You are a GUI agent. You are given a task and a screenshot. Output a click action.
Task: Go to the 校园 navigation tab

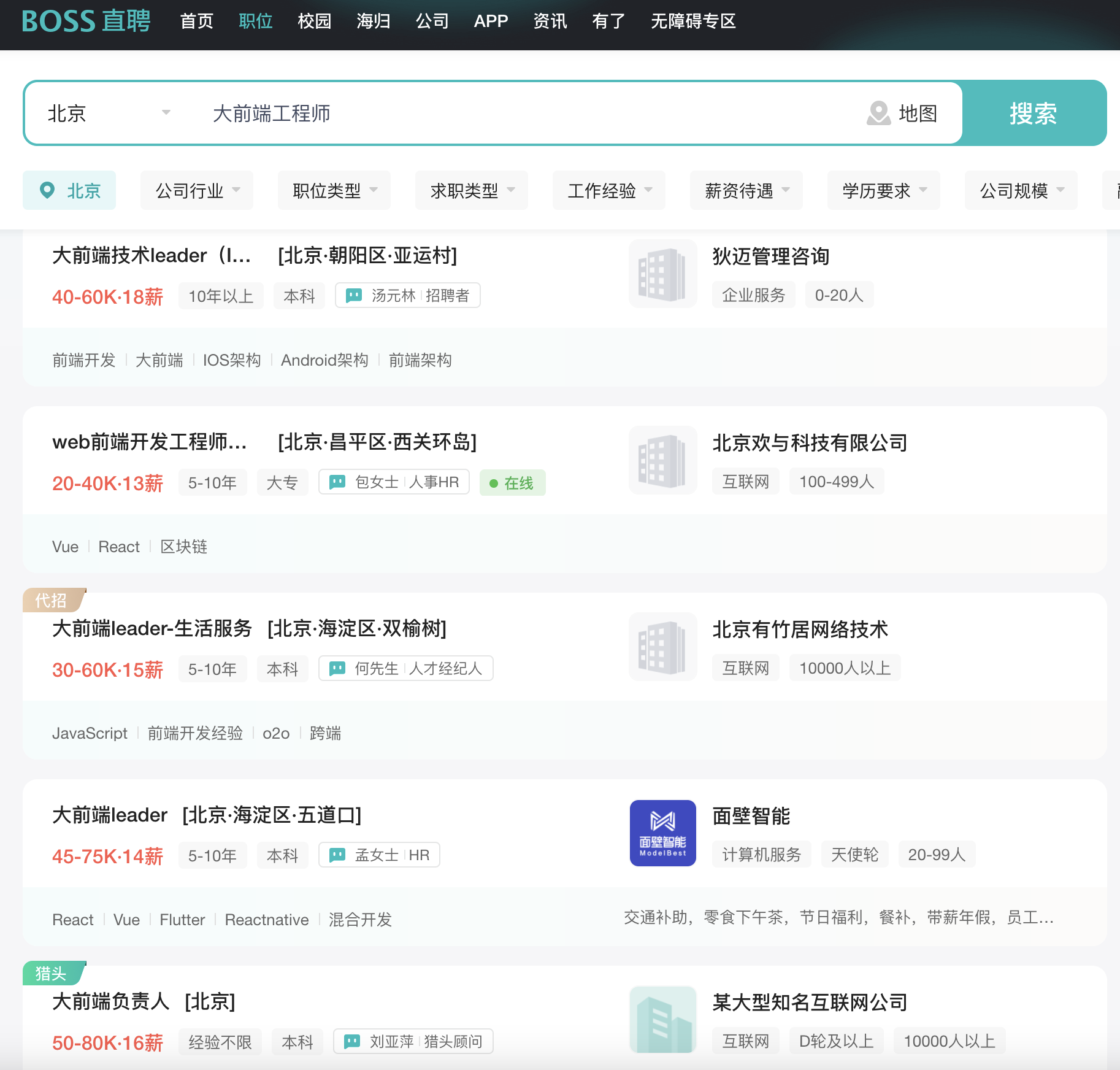(314, 21)
